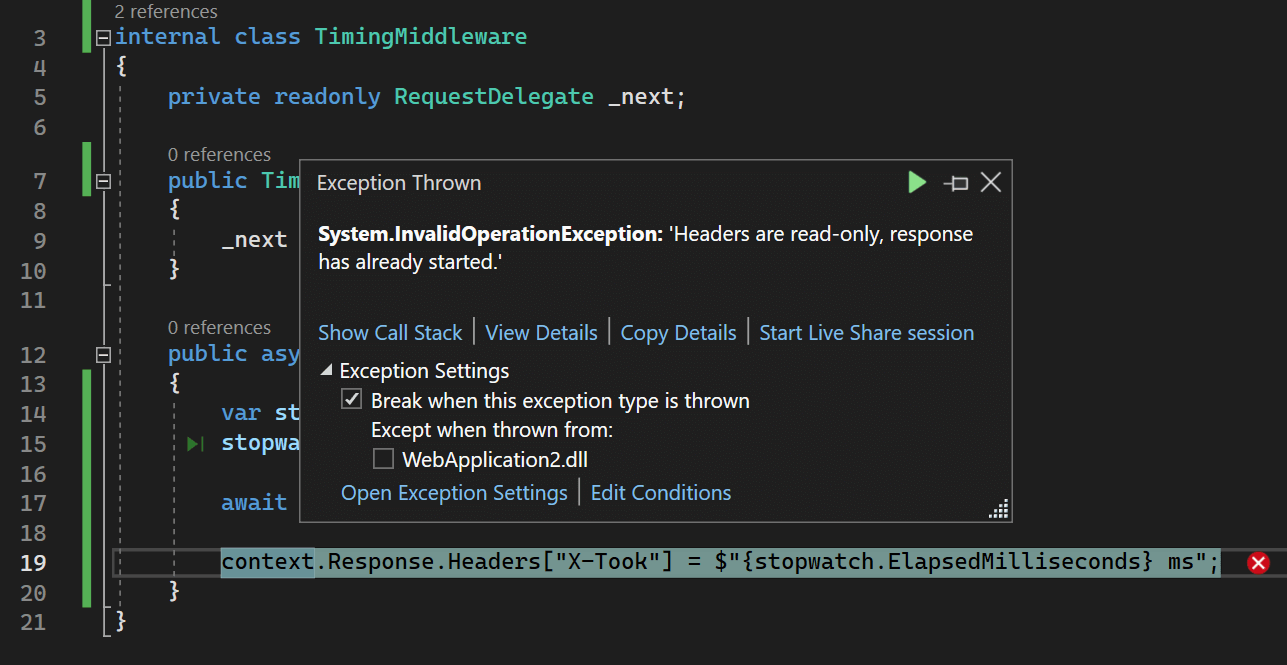This screenshot has width=1287, height=665.
Task: Continue execution via the green play icon
Action: 916,182
